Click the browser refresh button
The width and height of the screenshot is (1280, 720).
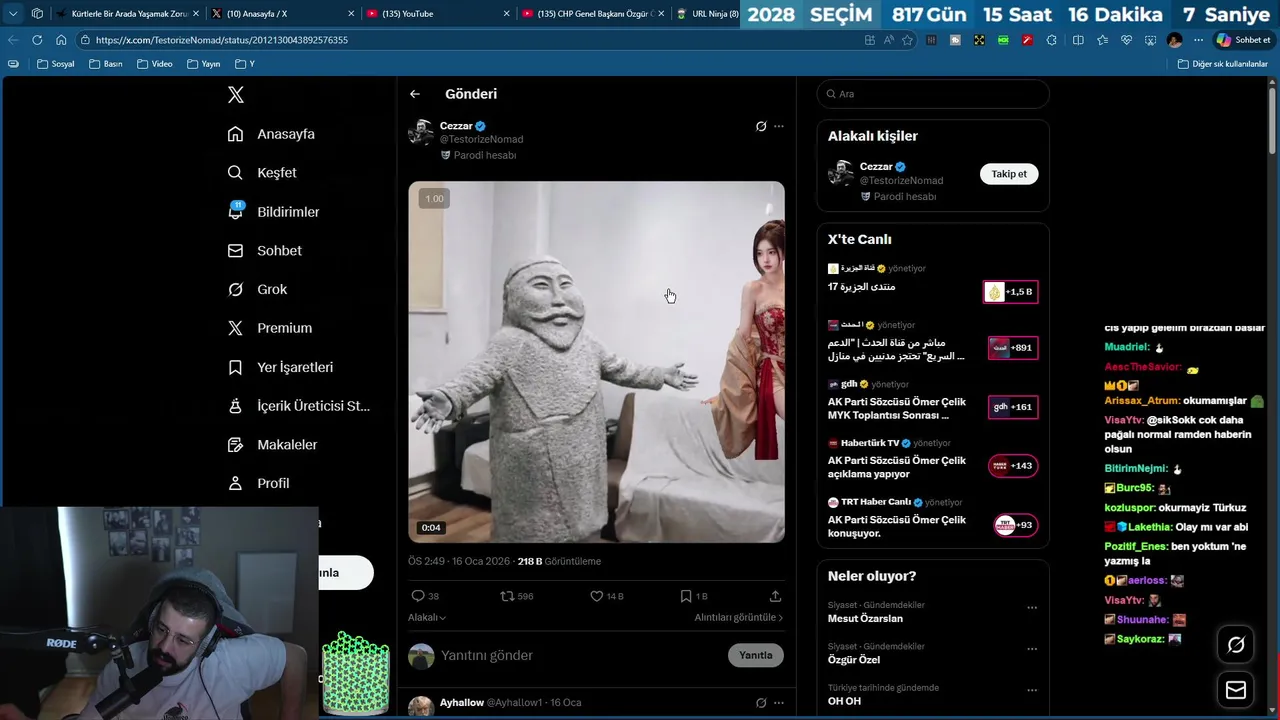click(x=37, y=40)
